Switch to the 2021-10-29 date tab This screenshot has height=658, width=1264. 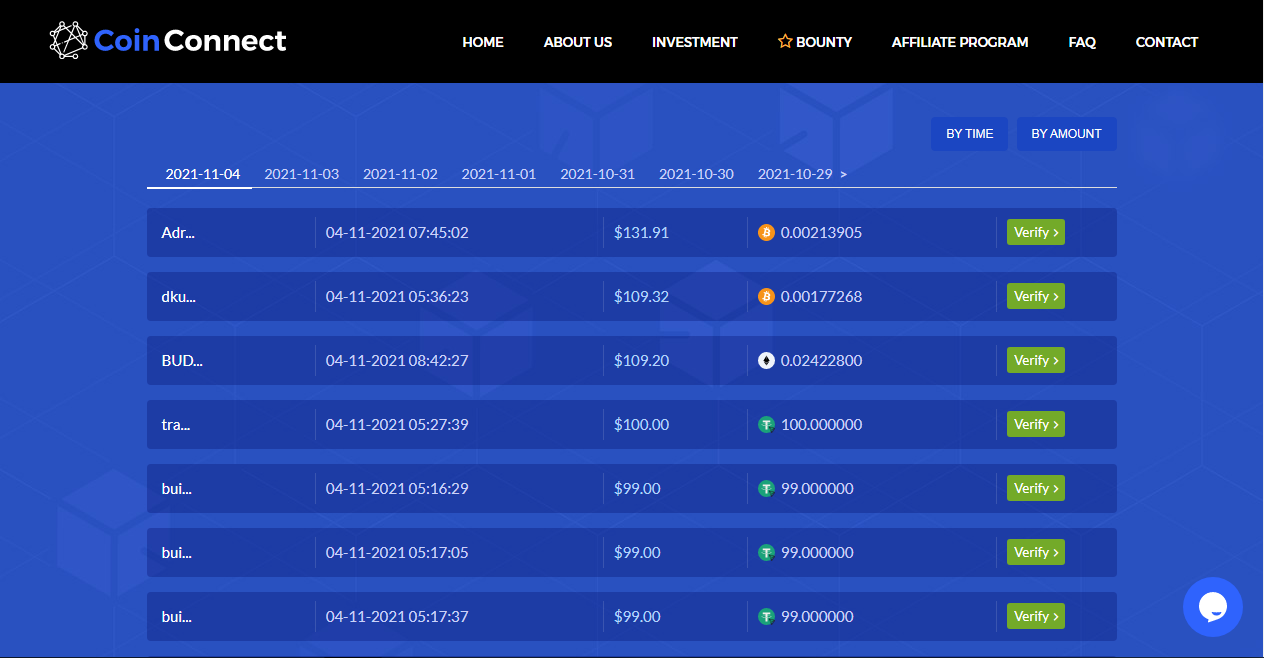[795, 173]
